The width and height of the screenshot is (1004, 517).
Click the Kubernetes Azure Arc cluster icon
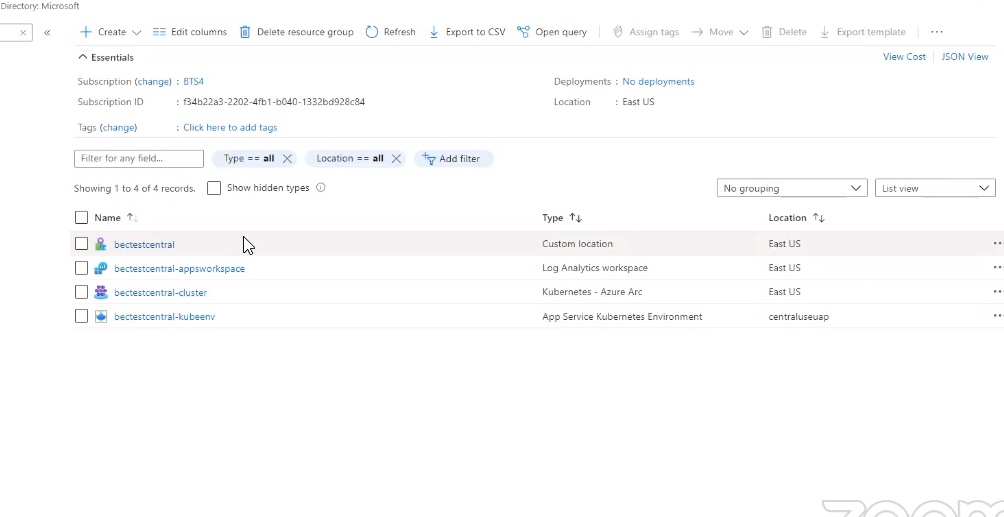coord(101,292)
